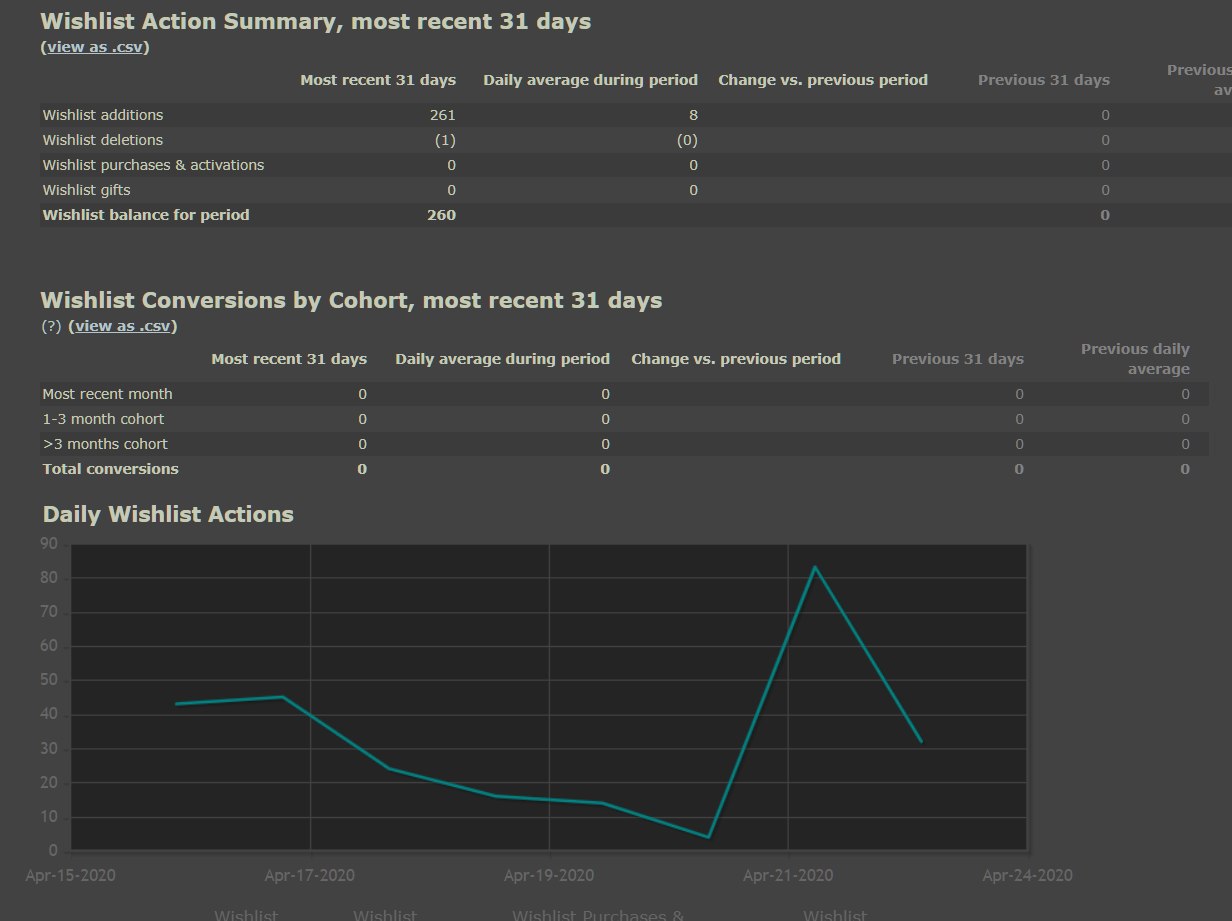Click the (?) help marker beside Conversions csv link
This screenshot has width=1232, height=921.
click(x=51, y=325)
